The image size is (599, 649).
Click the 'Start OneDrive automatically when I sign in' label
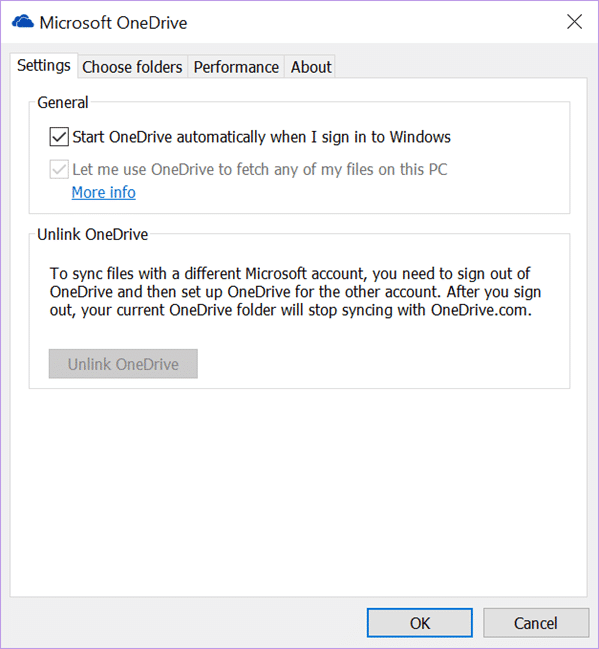point(262,137)
